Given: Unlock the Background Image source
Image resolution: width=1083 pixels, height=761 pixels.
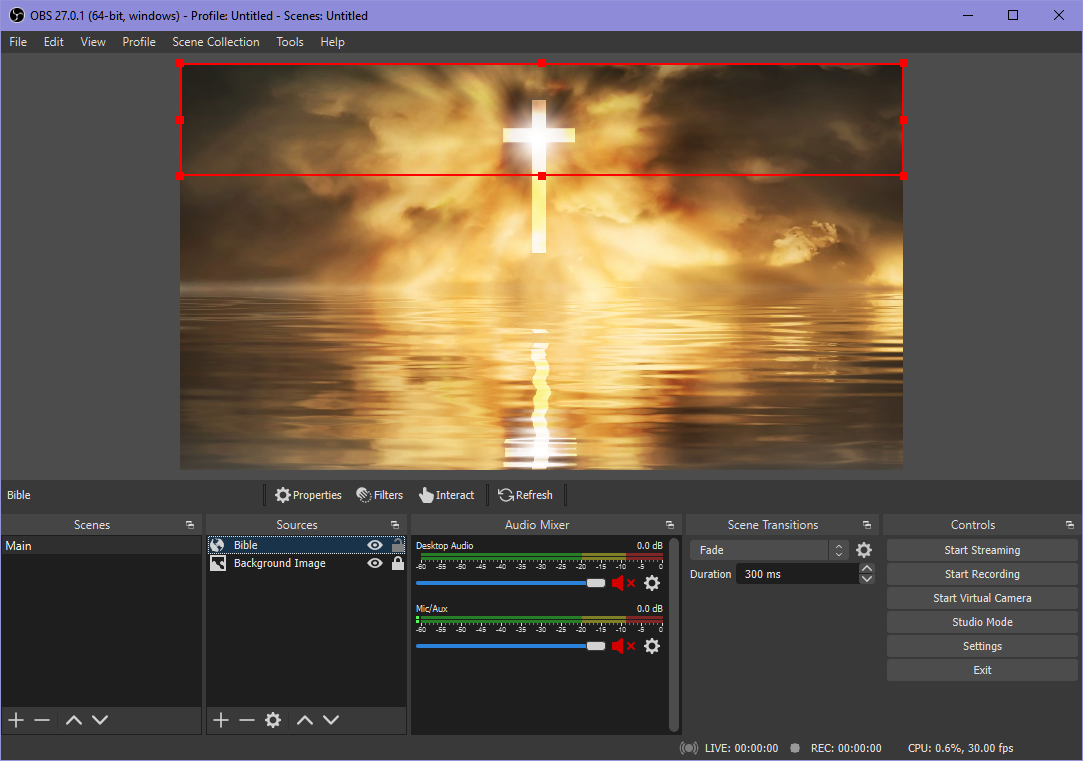Looking at the screenshot, I should (397, 563).
